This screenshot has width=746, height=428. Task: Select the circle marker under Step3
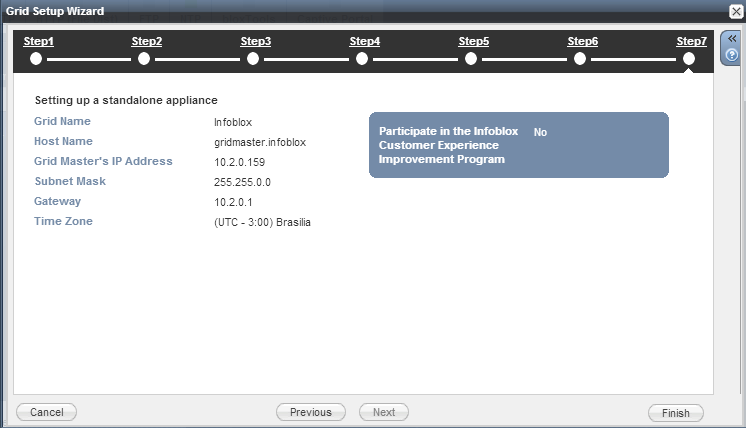pyautogui.click(x=253, y=59)
